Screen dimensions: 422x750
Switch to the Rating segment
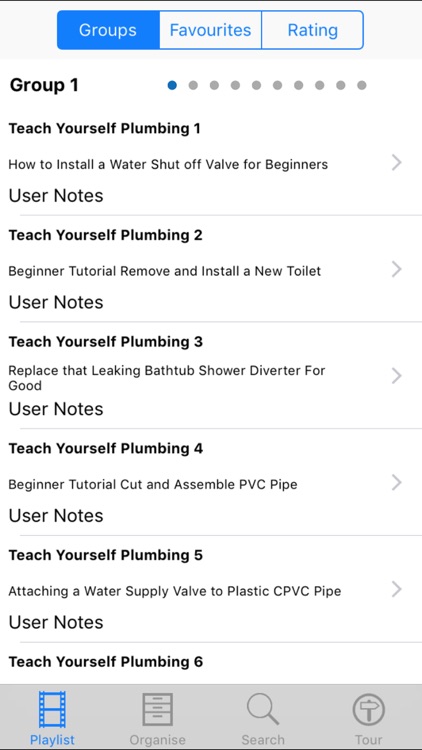coord(313,30)
